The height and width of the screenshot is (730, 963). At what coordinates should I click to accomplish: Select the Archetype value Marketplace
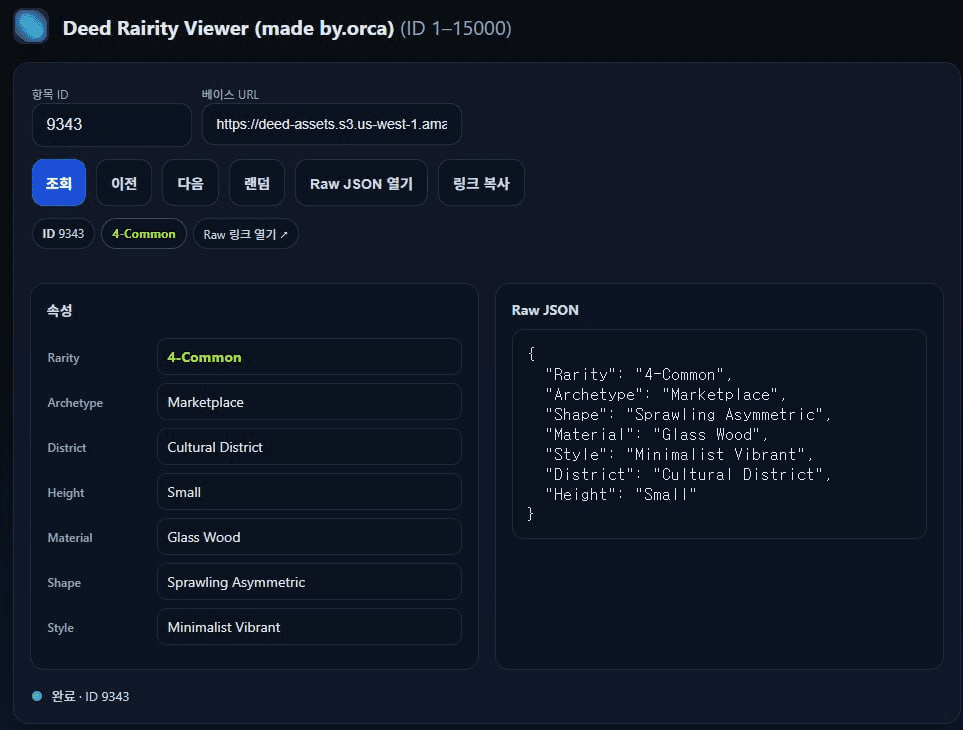coord(309,402)
